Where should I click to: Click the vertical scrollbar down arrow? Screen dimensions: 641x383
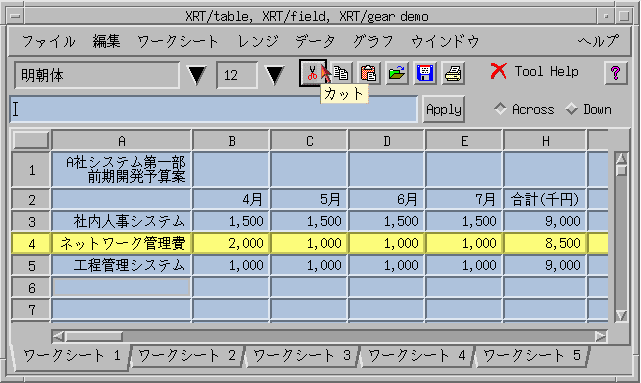coord(621,315)
